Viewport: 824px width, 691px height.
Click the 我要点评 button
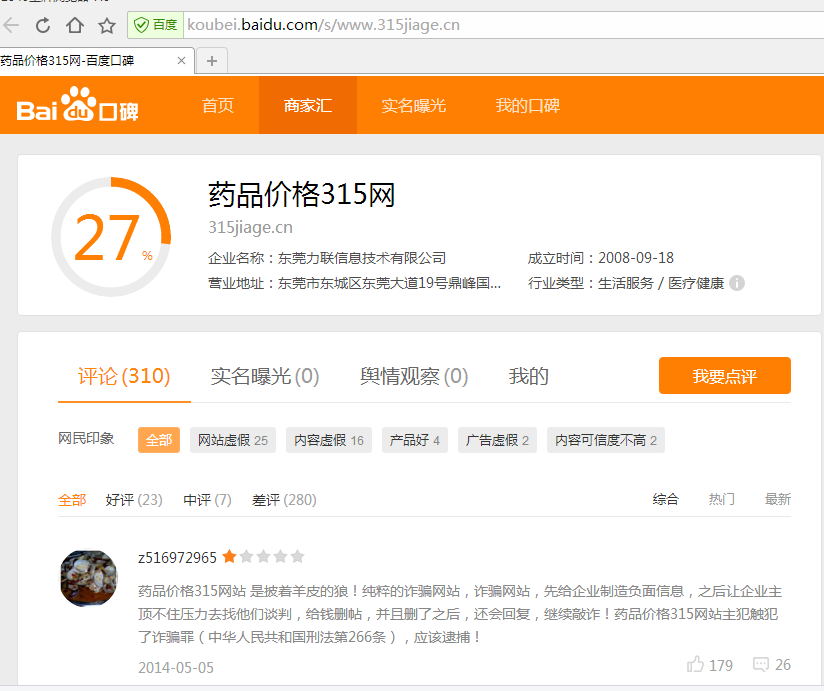pos(725,376)
